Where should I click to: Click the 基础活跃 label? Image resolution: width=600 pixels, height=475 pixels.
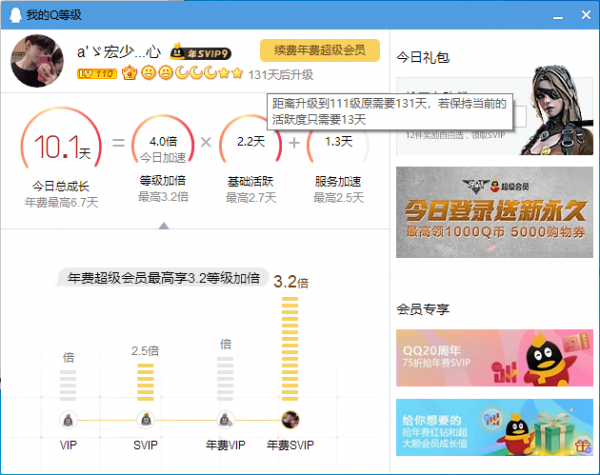[251, 181]
